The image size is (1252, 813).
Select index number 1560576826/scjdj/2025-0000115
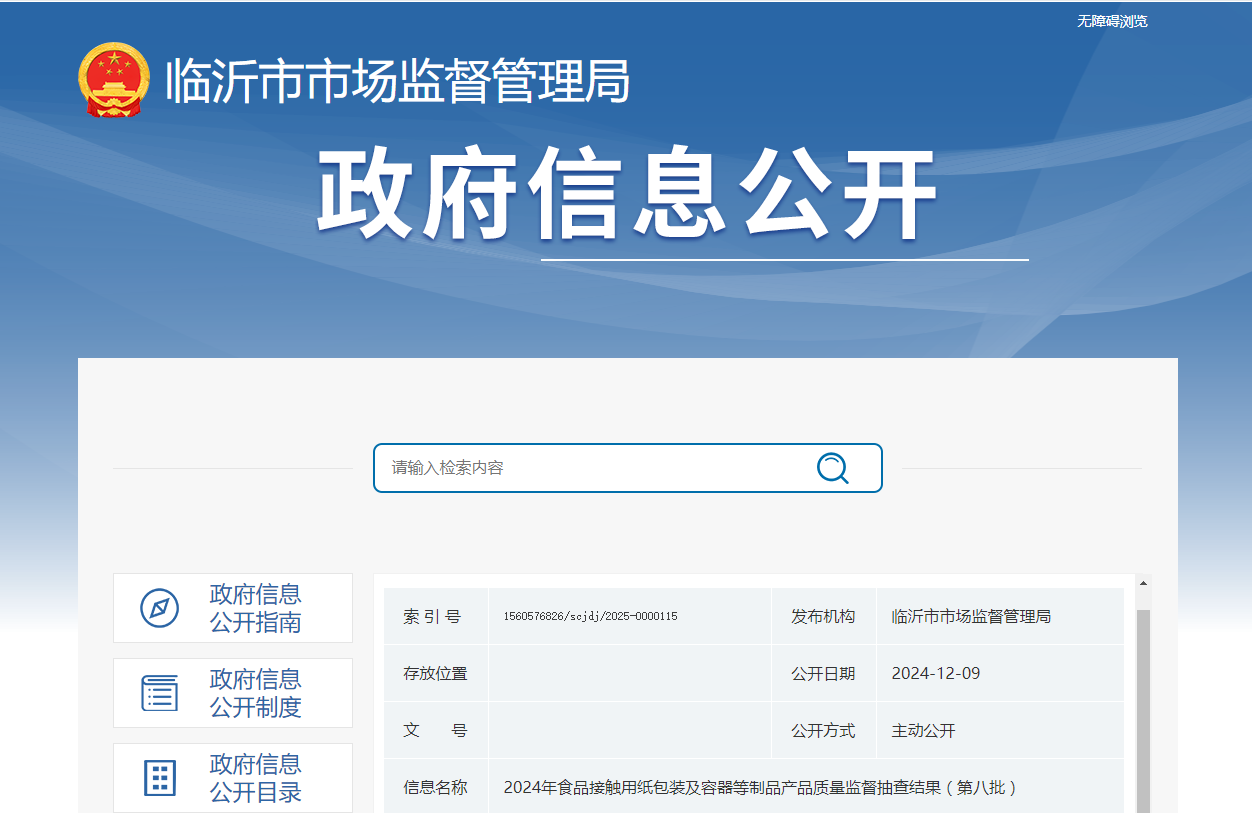click(x=590, y=617)
